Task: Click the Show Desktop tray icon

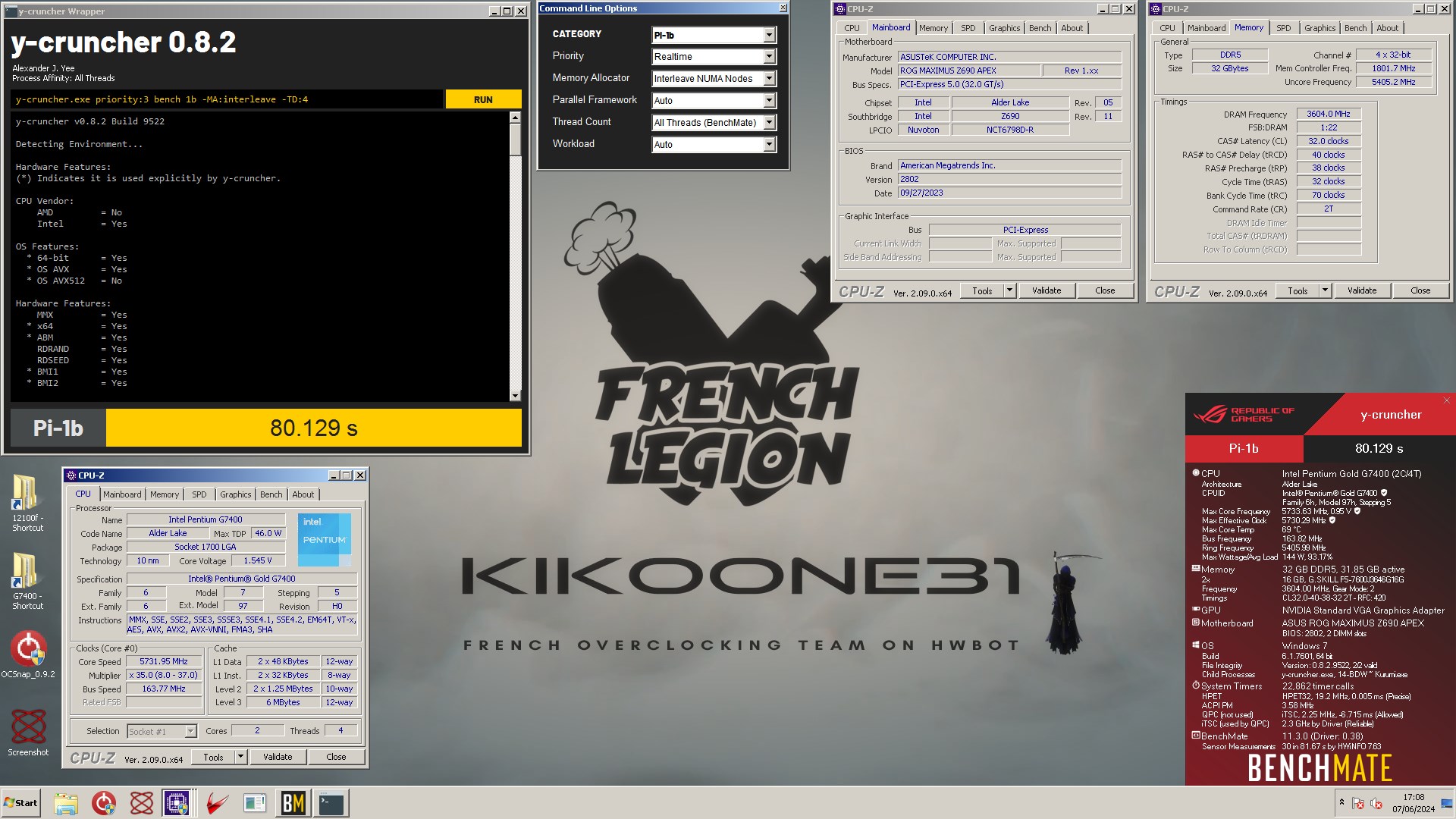Action: 1446,802
